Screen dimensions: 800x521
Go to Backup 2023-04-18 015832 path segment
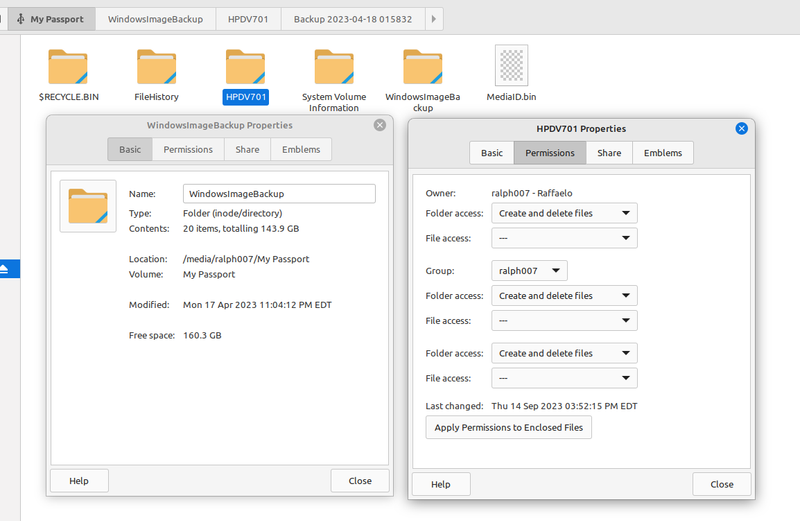tap(353, 19)
